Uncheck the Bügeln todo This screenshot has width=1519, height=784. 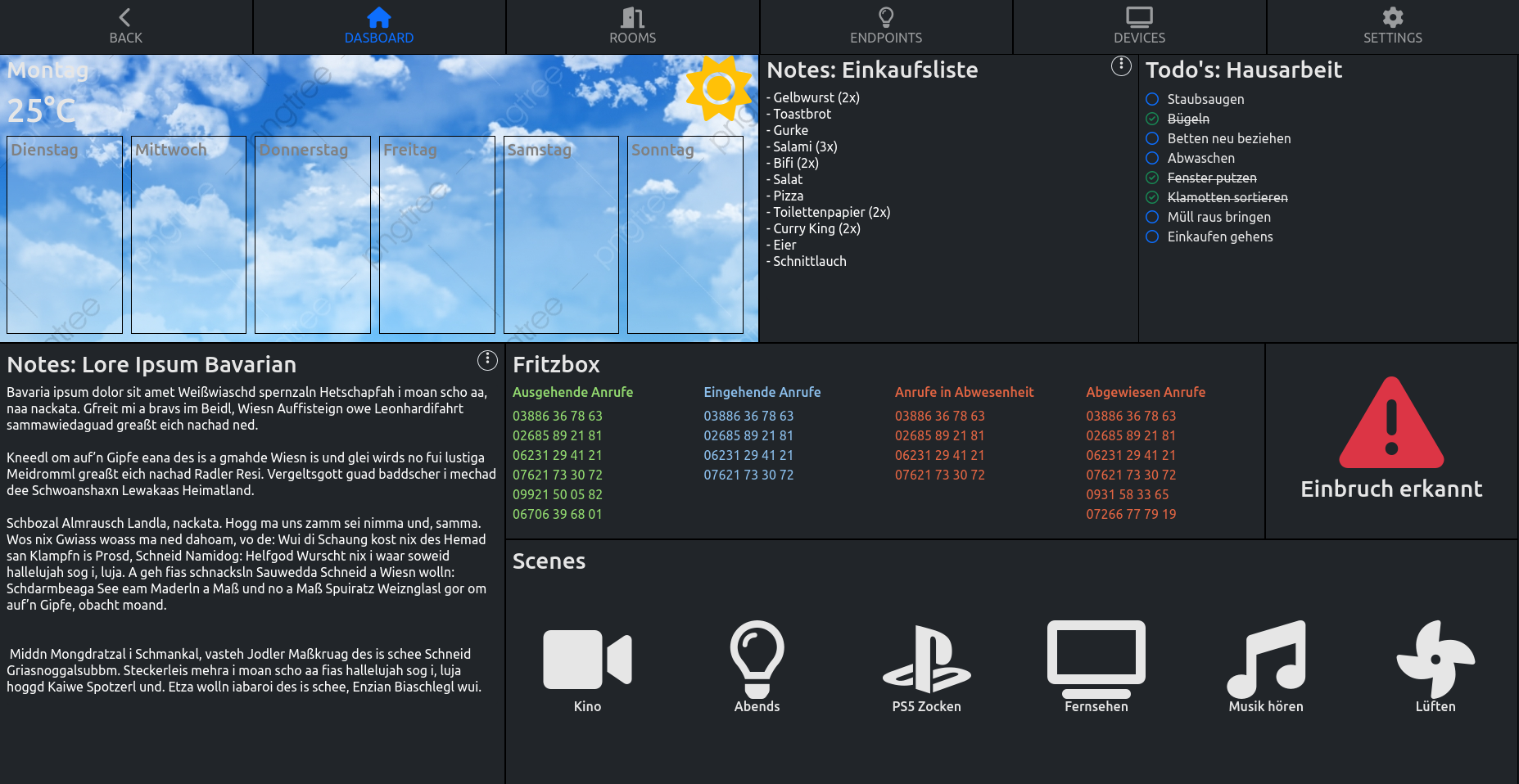1152,119
